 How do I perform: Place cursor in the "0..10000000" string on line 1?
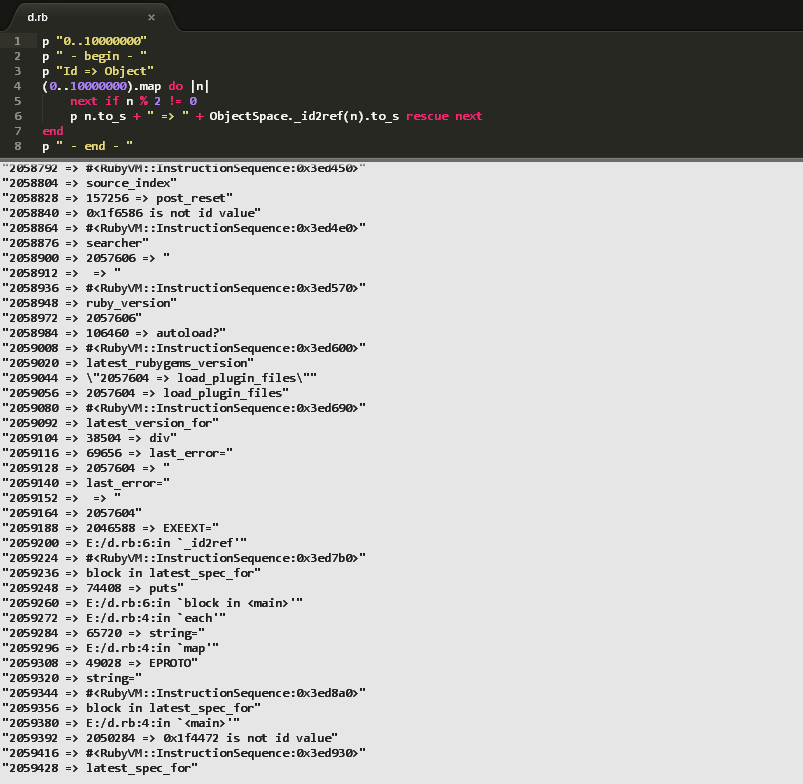pos(101,41)
